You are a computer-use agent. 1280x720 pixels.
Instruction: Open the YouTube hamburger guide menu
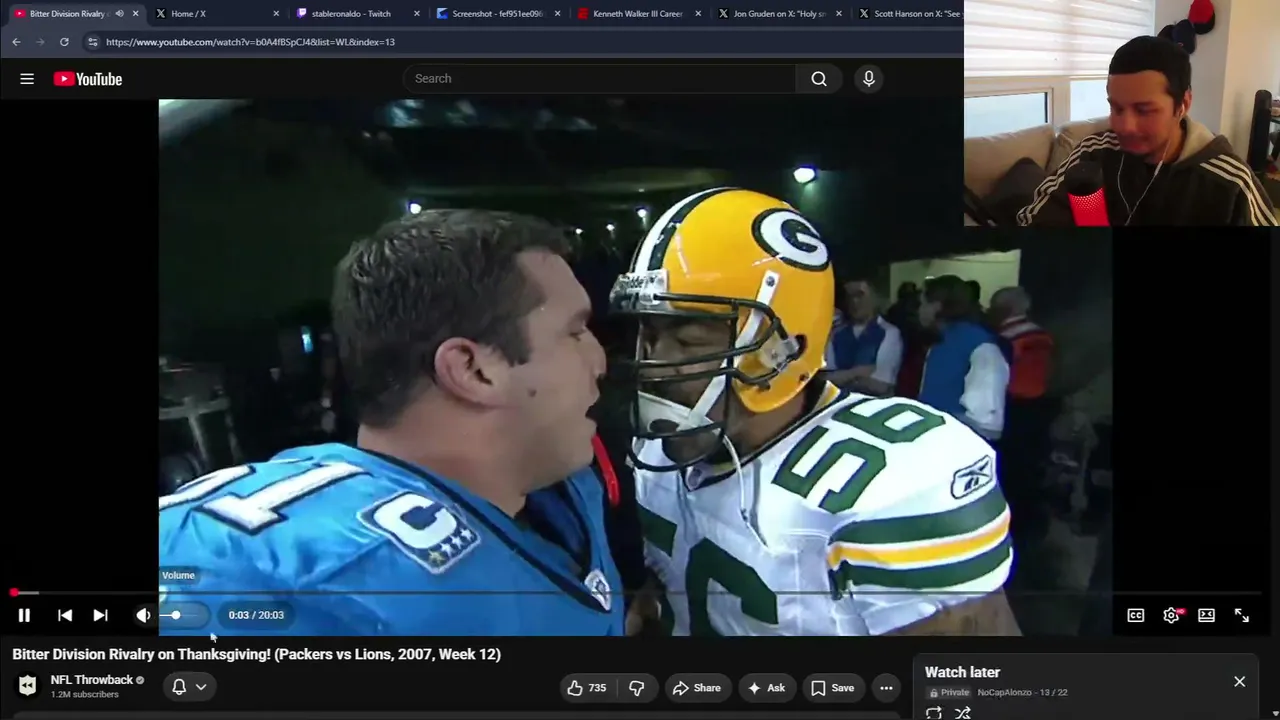(27, 79)
